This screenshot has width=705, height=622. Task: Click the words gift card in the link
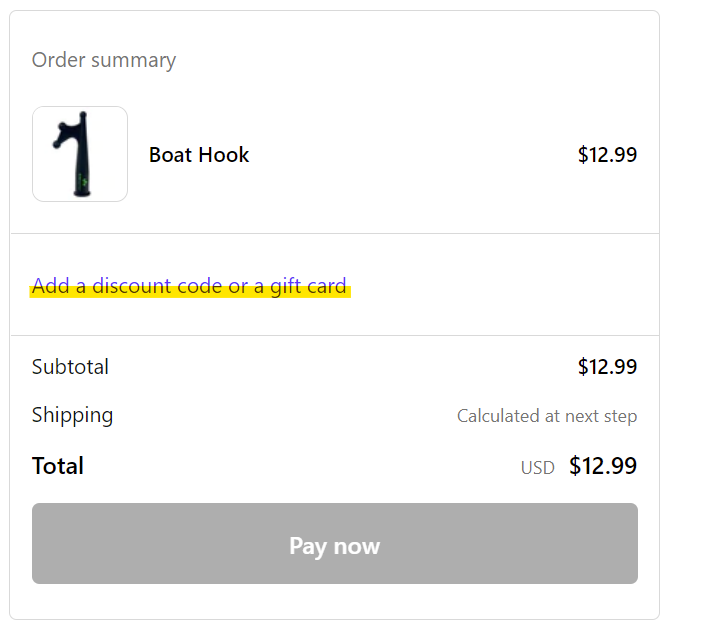pyautogui.click(x=308, y=286)
